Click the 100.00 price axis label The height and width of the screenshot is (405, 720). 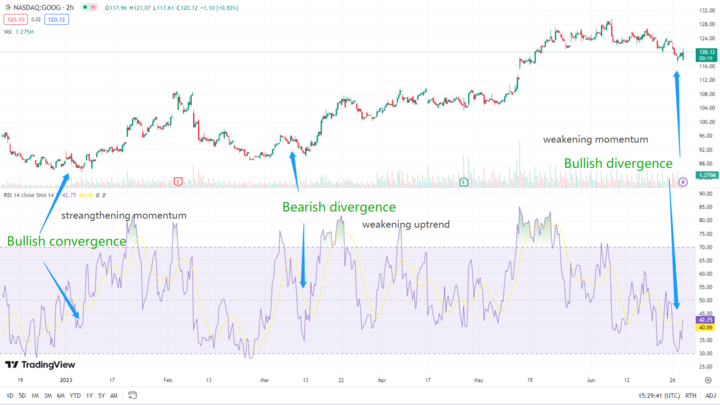coord(707,122)
